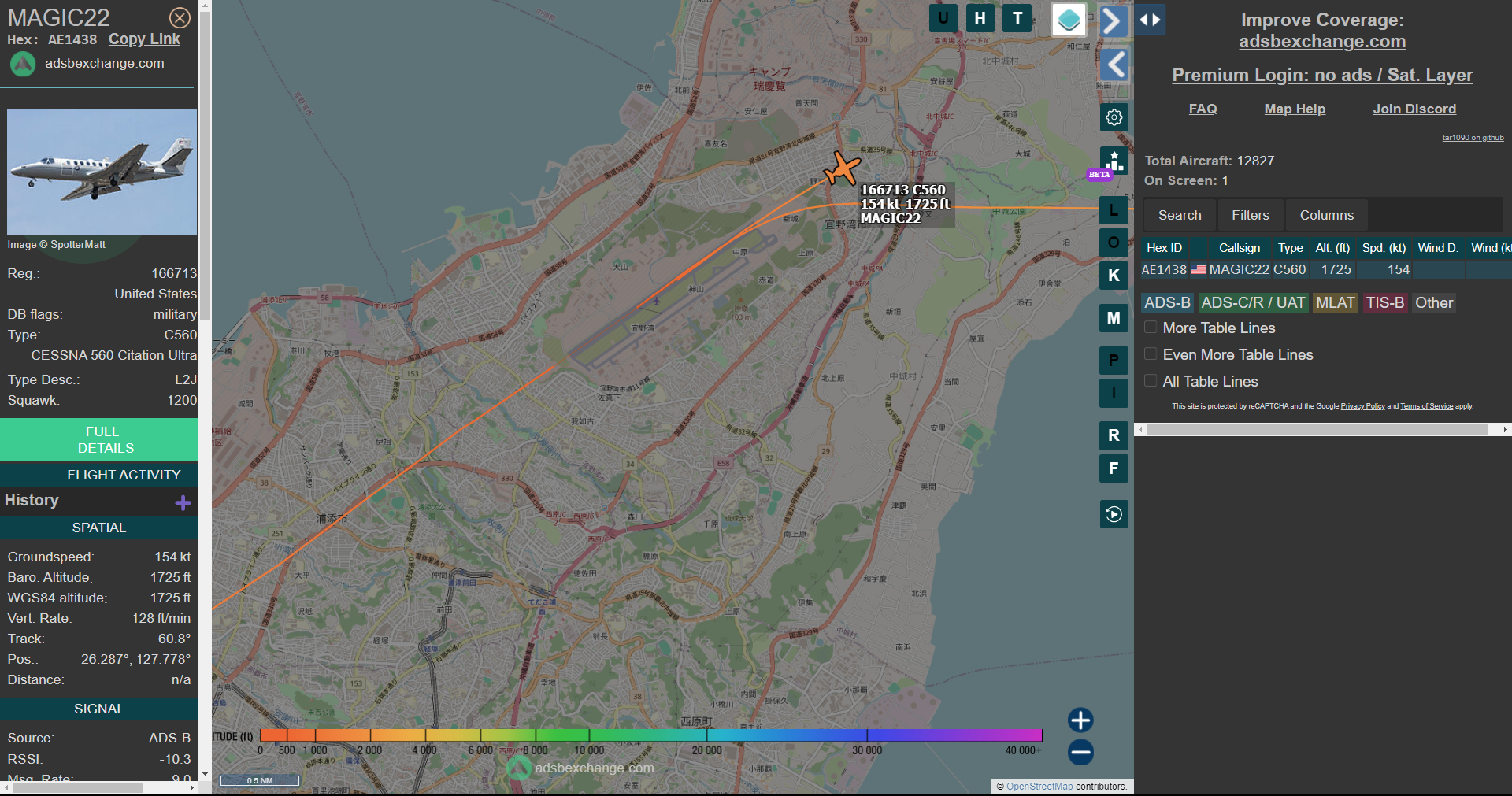The width and height of the screenshot is (1512, 796).
Task: Toggle the U map button
Action: 943,18
